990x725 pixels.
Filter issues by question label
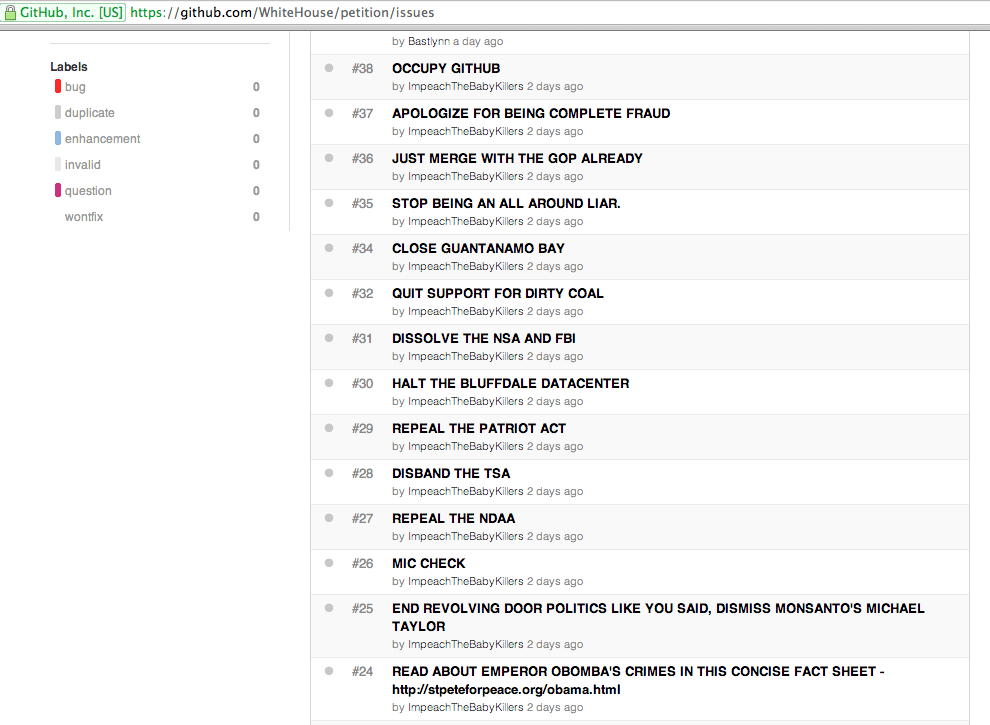(x=88, y=191)
